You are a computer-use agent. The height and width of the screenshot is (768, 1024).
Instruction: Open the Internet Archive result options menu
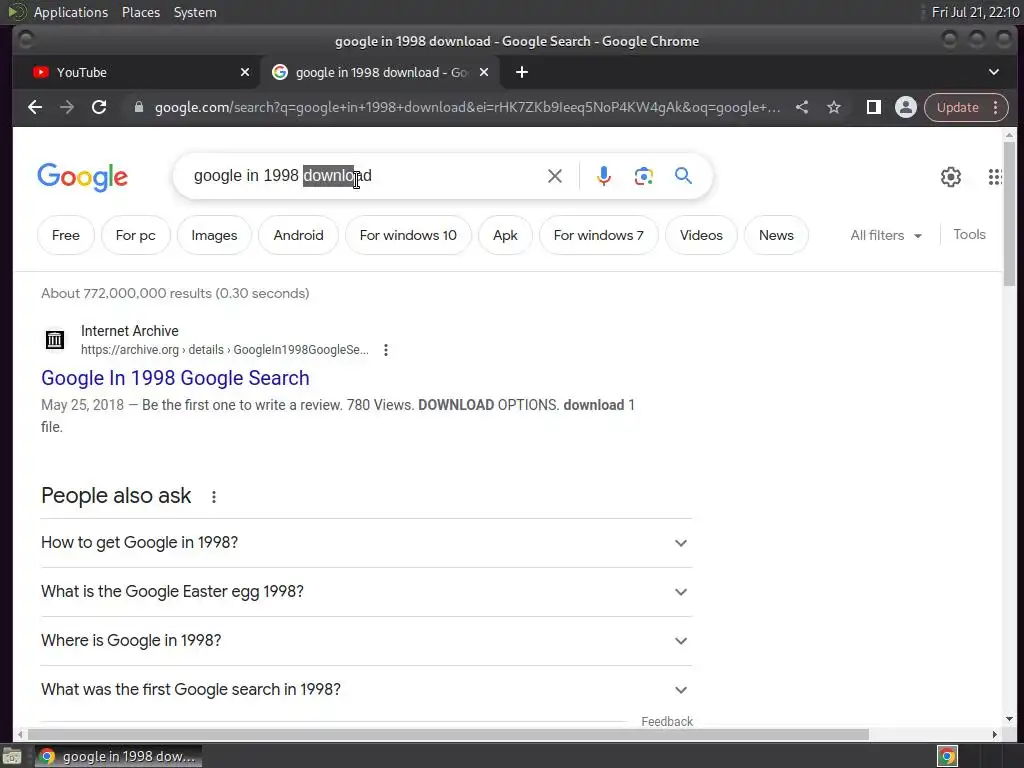point(386,350)
